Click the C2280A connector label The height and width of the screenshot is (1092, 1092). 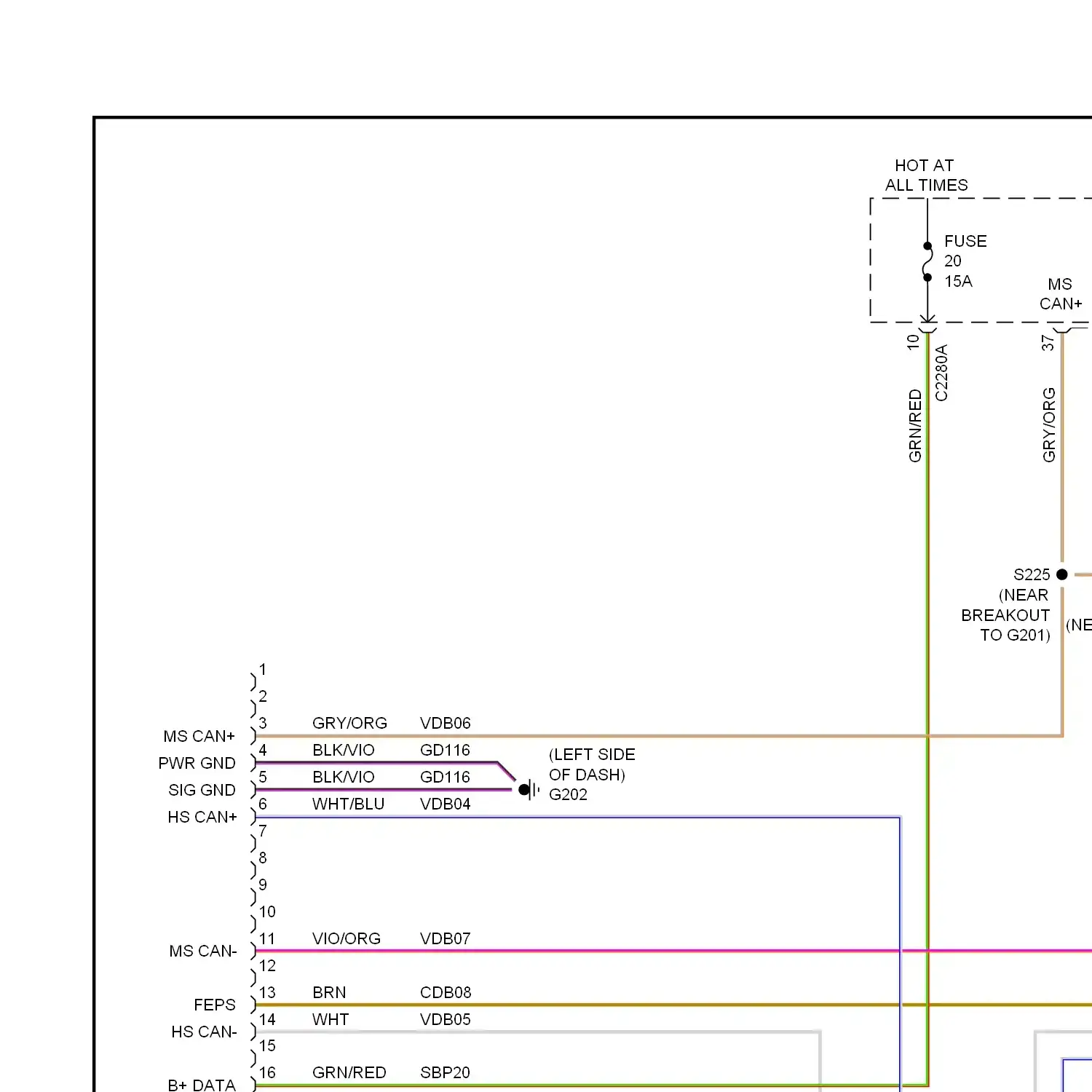(941, 373)
